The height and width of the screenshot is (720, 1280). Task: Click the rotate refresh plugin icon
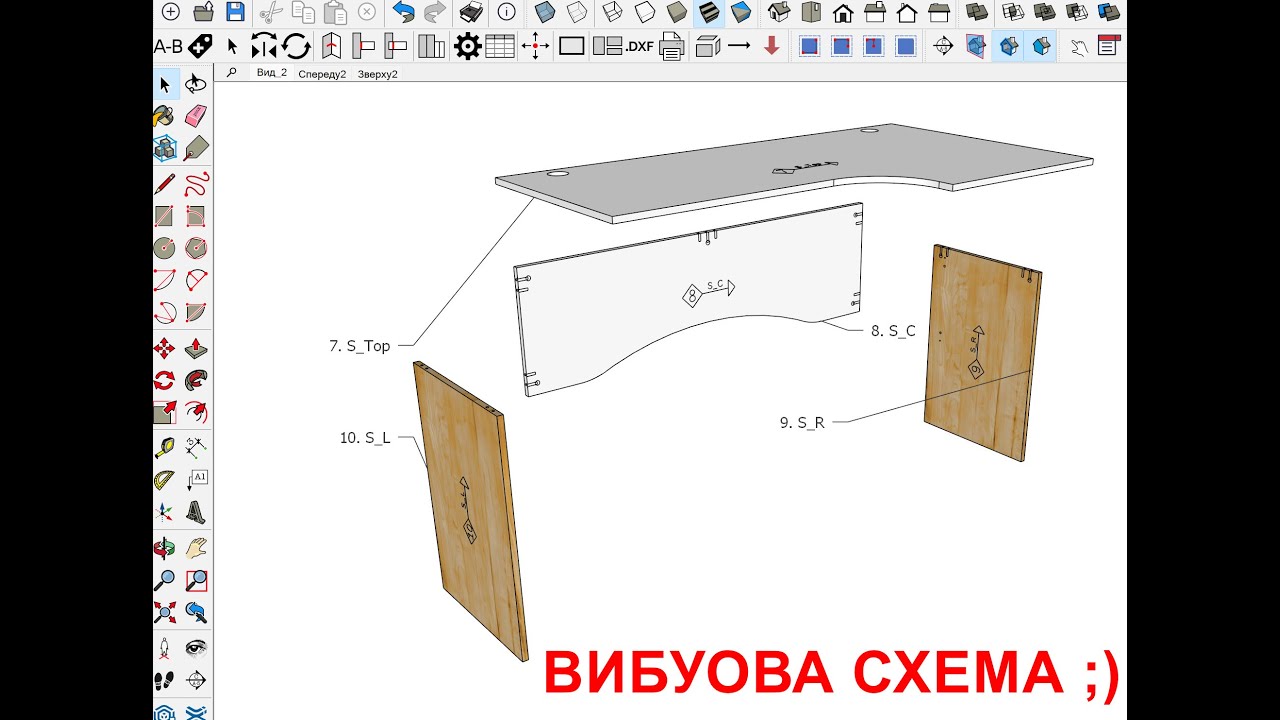click(296, 46)
